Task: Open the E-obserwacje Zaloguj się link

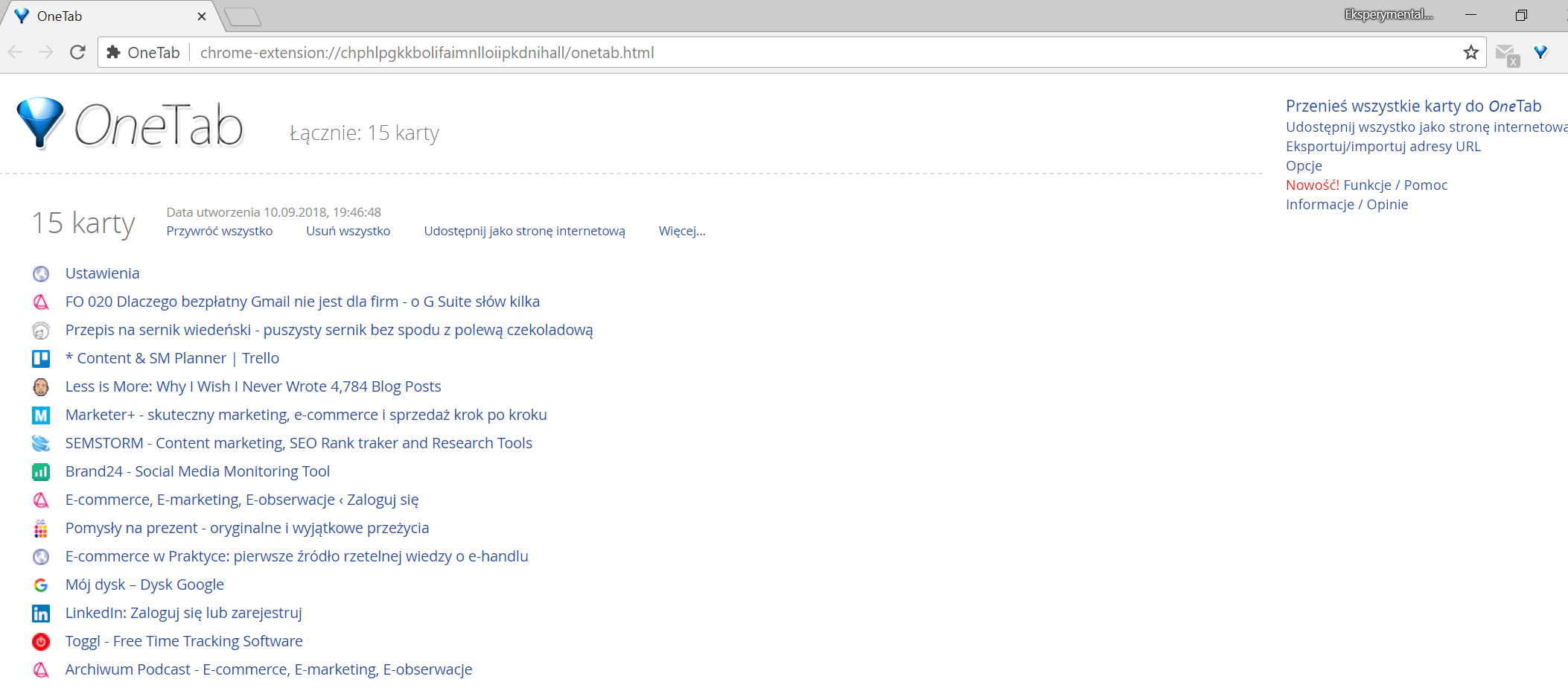Action: click(242, 500)
